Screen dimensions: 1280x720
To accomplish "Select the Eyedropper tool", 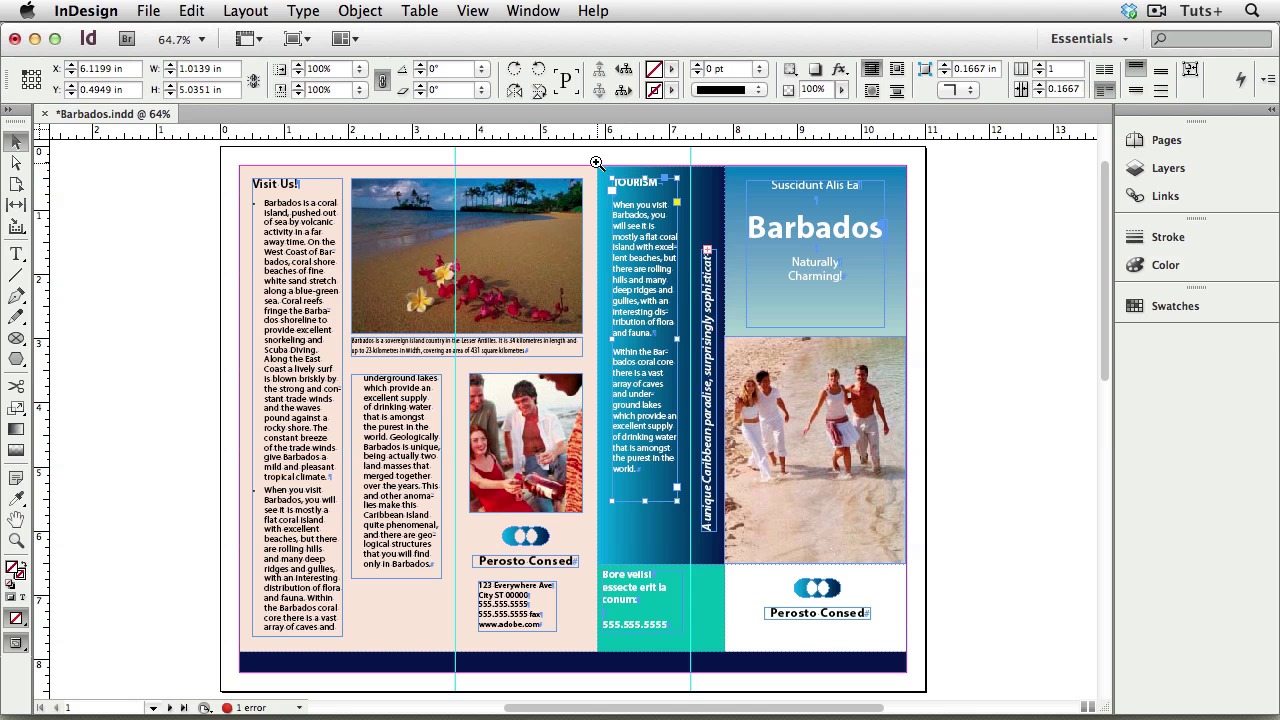I will pos(16,498).
